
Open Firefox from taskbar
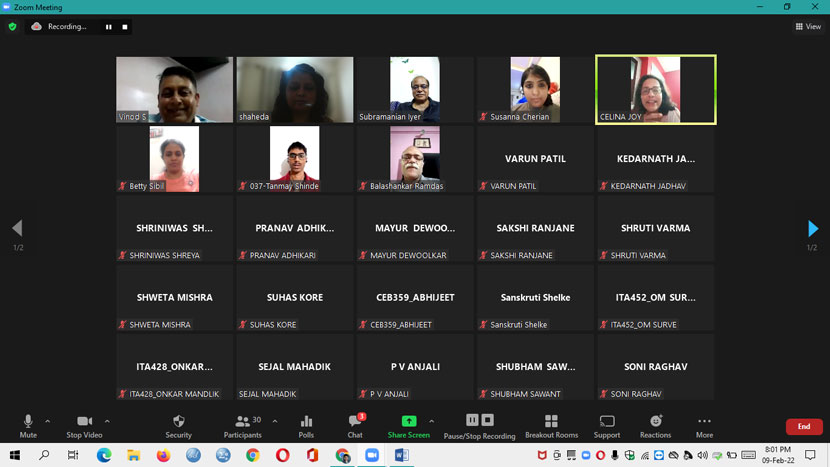pos(164,455)
